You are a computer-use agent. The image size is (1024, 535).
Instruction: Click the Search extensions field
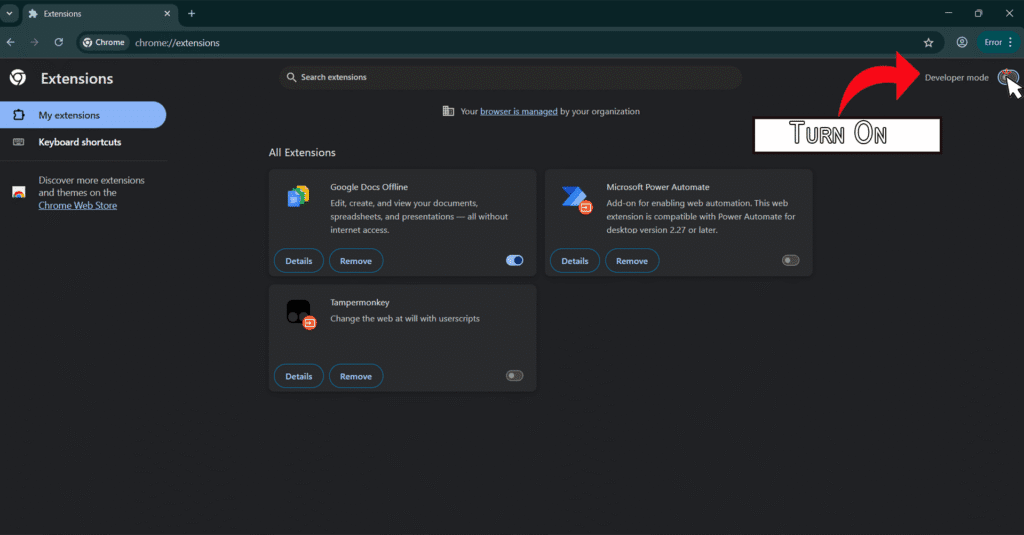[x=511, y=77]
